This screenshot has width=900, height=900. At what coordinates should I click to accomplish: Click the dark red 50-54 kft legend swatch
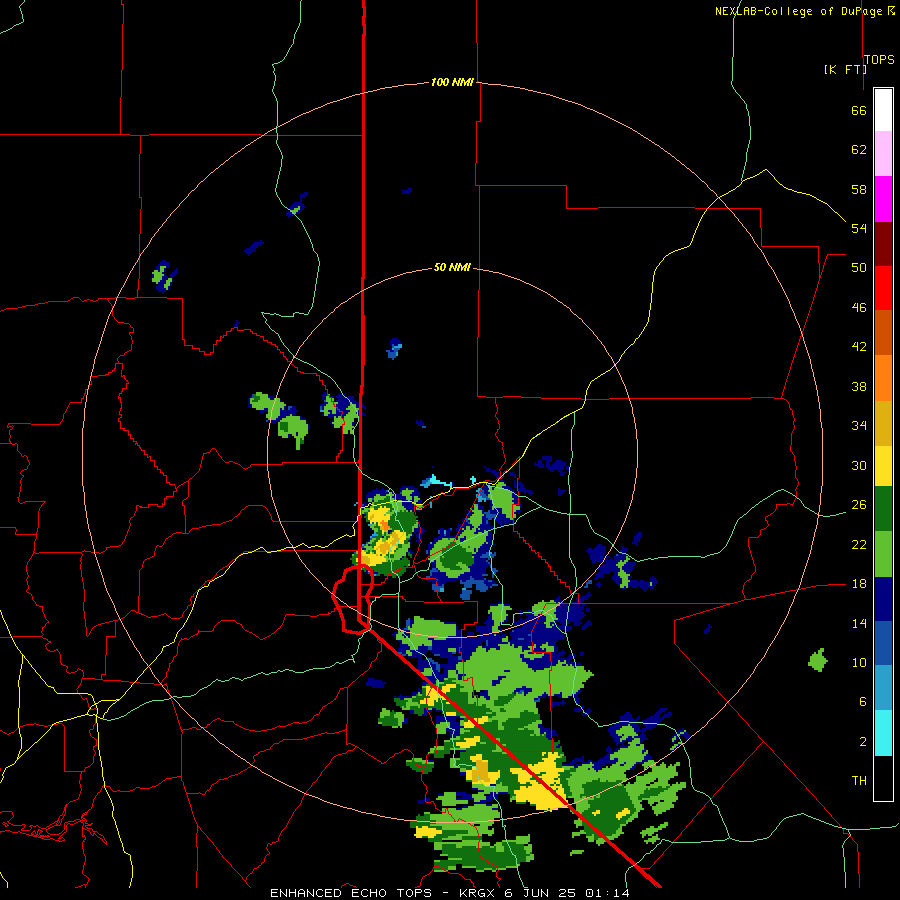click(x=883, y=244)
